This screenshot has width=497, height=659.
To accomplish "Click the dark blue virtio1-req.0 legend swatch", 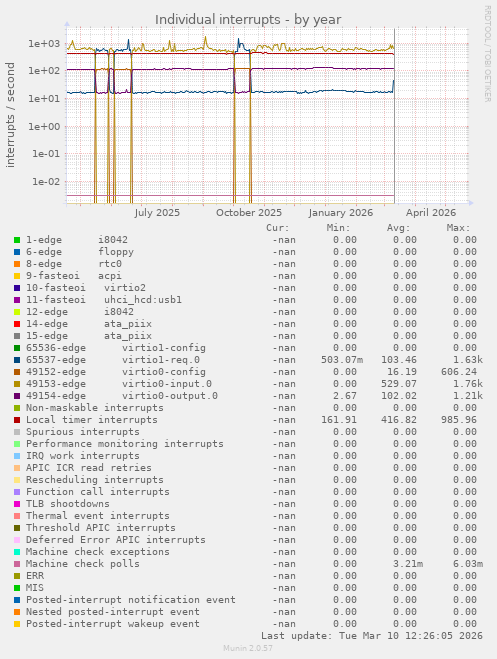I will (17, 360).
